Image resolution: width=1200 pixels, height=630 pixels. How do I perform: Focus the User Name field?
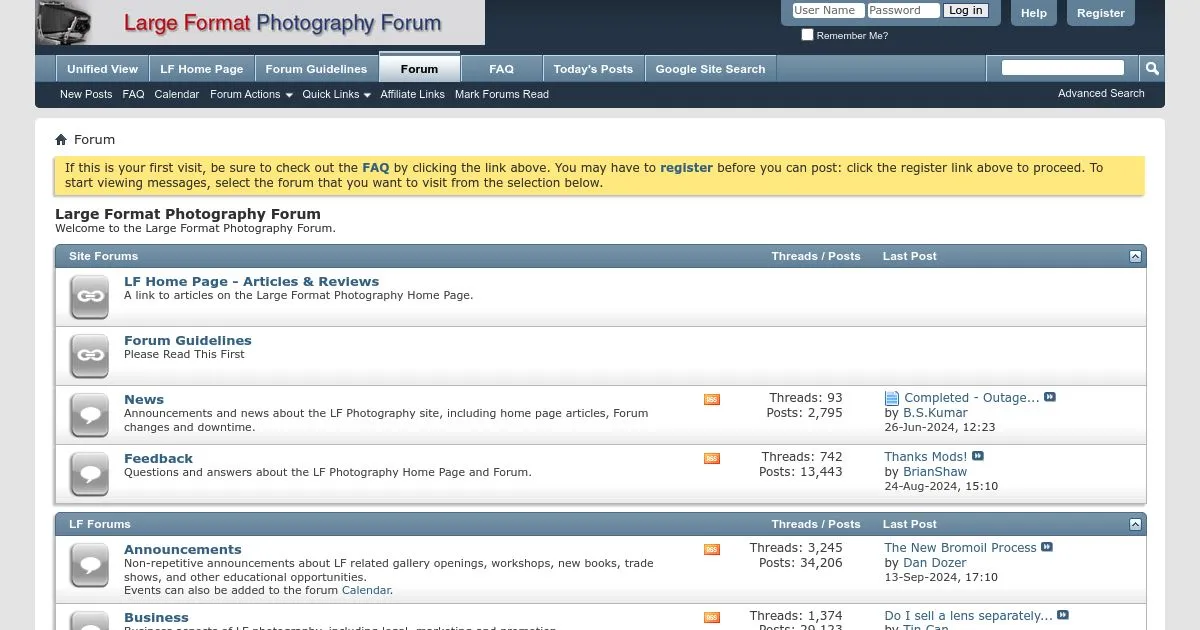click(828, 11)
